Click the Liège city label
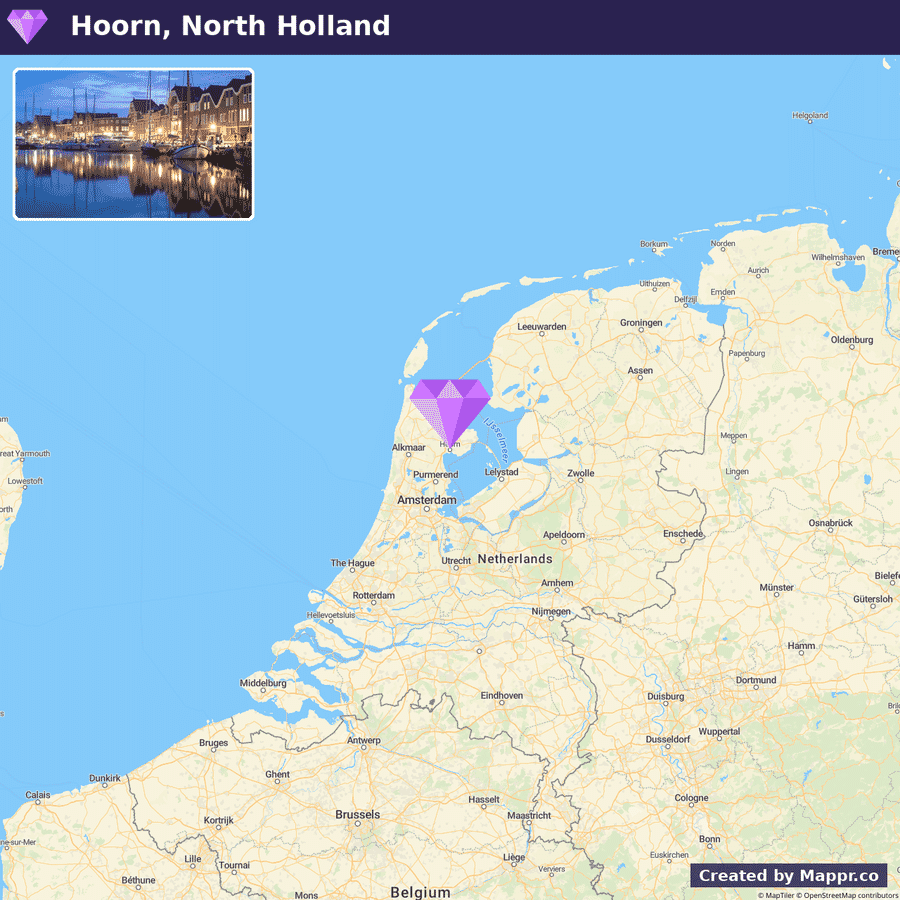 (514, 858)
